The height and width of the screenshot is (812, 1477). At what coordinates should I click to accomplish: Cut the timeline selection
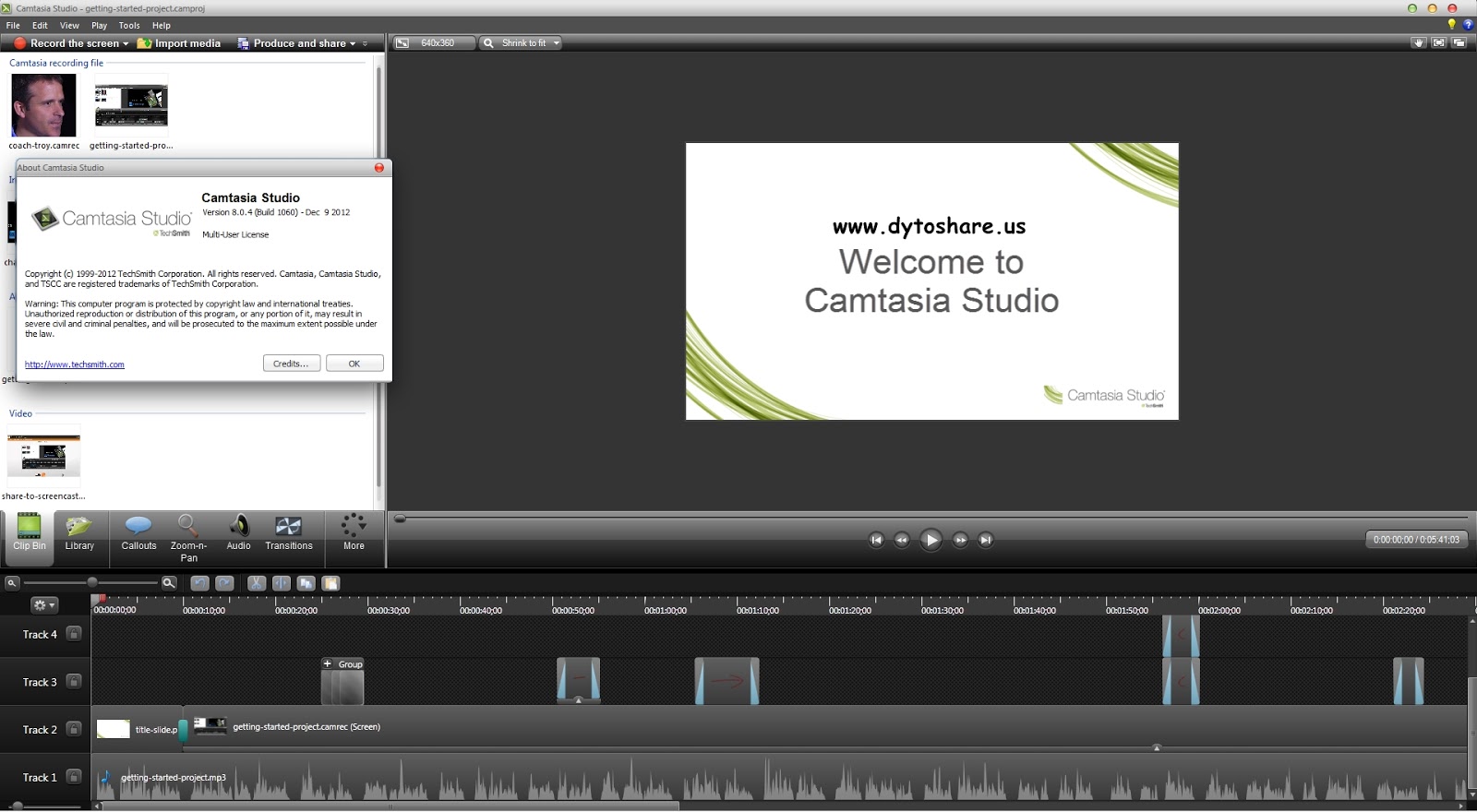pyautogui.click(x=257, y=583)
